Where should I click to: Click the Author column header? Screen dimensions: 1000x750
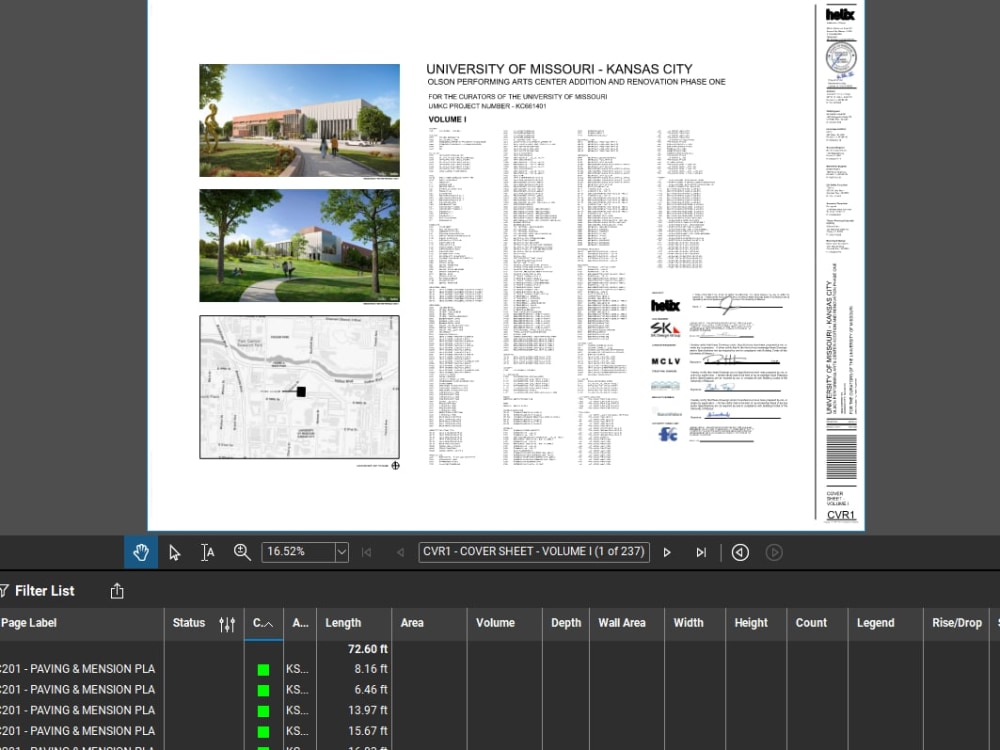click(x=300, y=623)
